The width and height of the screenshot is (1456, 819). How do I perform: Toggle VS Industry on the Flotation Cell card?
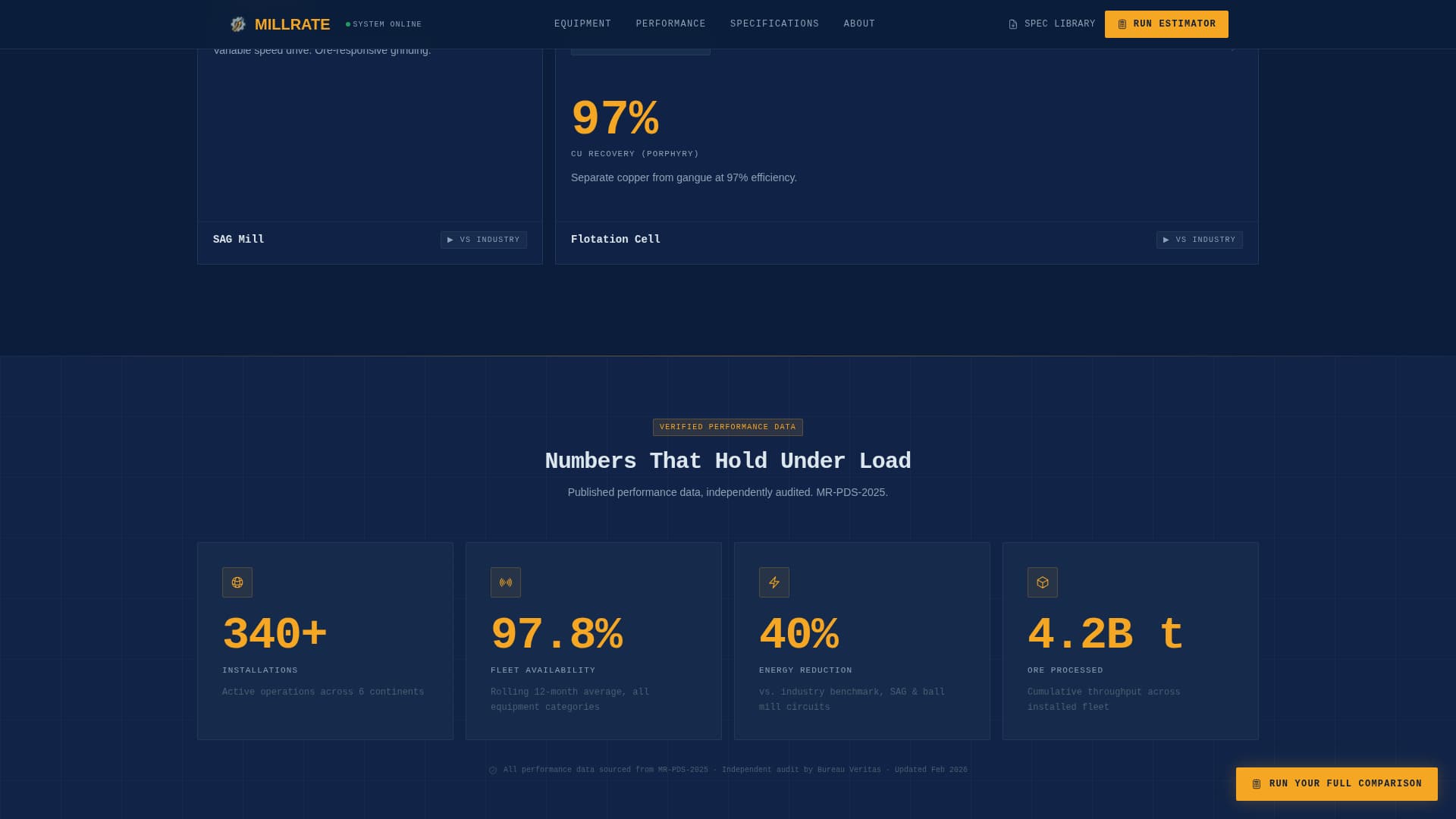click(1199, 240)
